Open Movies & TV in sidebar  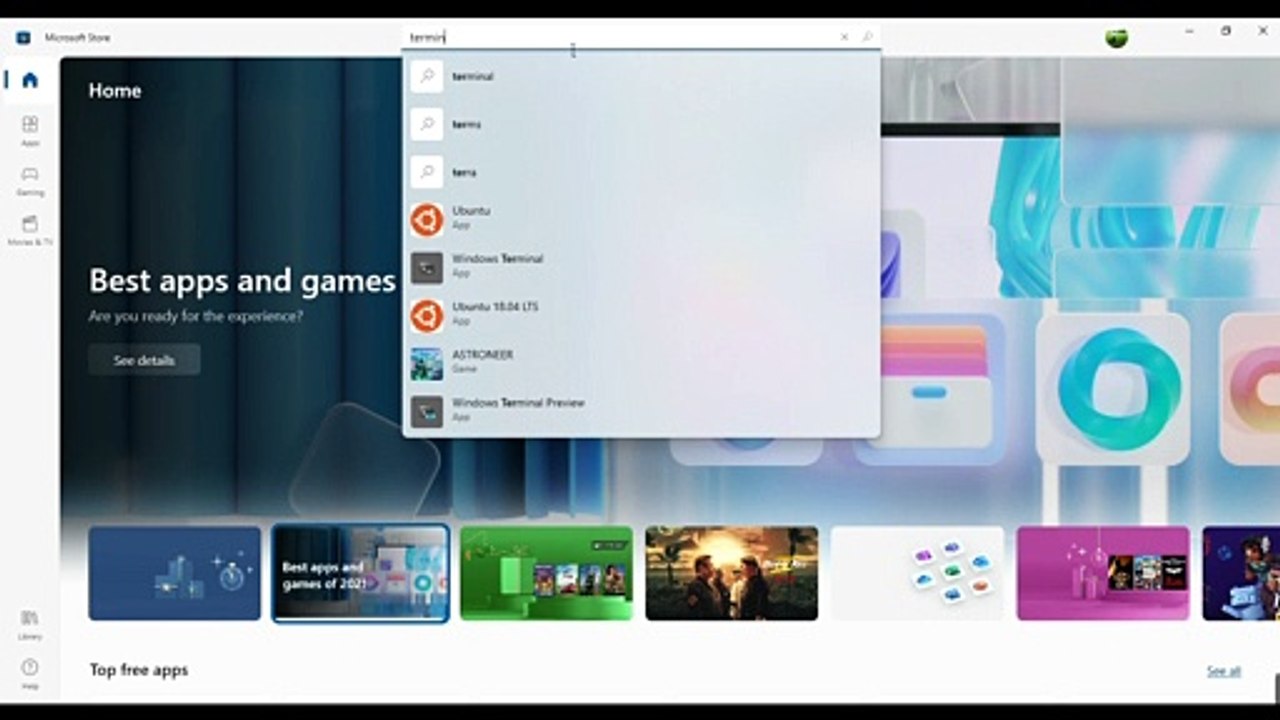30,230
